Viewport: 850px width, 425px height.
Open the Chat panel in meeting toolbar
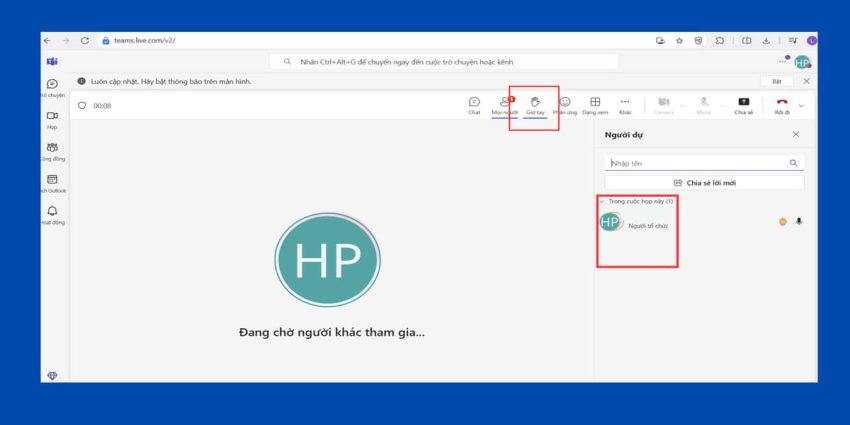474,105
